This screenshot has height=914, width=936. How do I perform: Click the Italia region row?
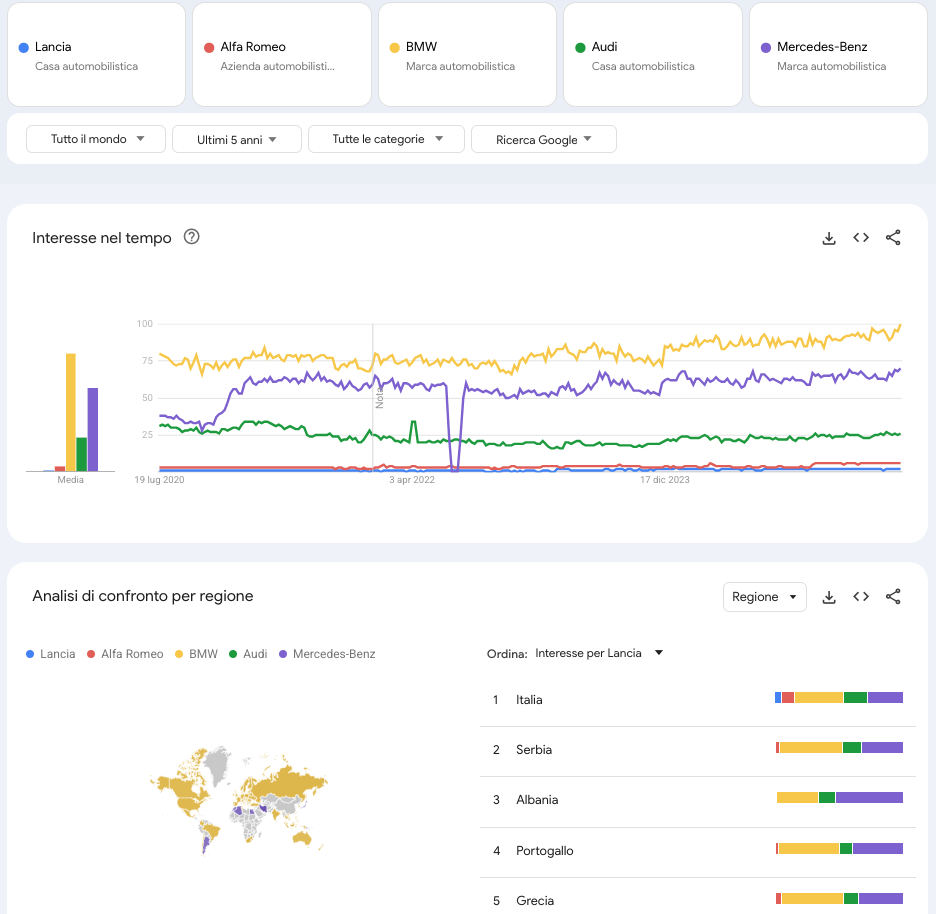(x=698, y=699)
